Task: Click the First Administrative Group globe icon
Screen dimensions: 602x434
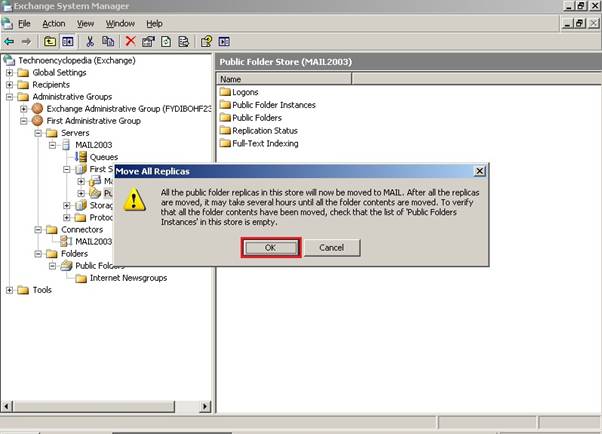Action: pos(37,121)
